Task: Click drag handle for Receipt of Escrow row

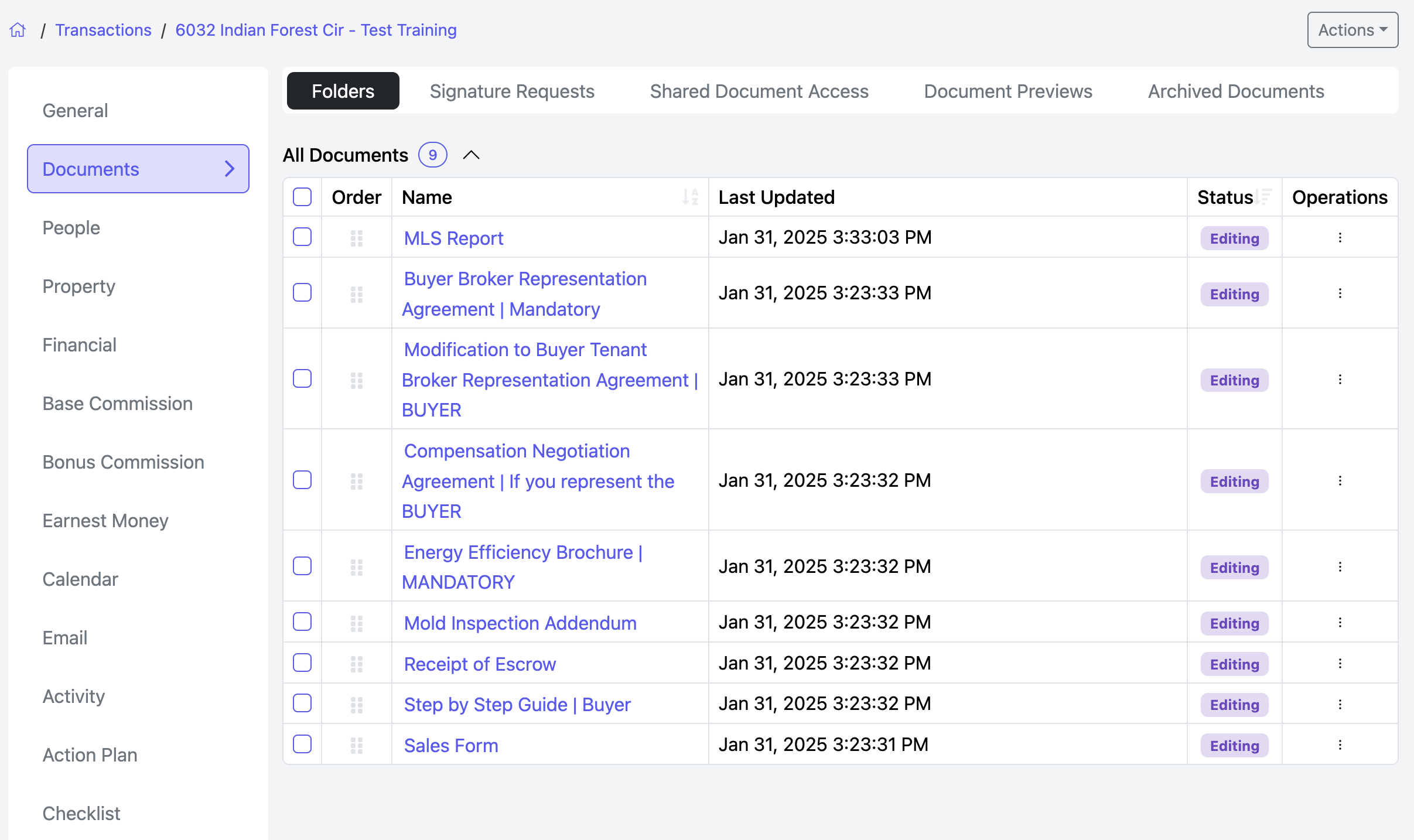Action: pos(356,664)
